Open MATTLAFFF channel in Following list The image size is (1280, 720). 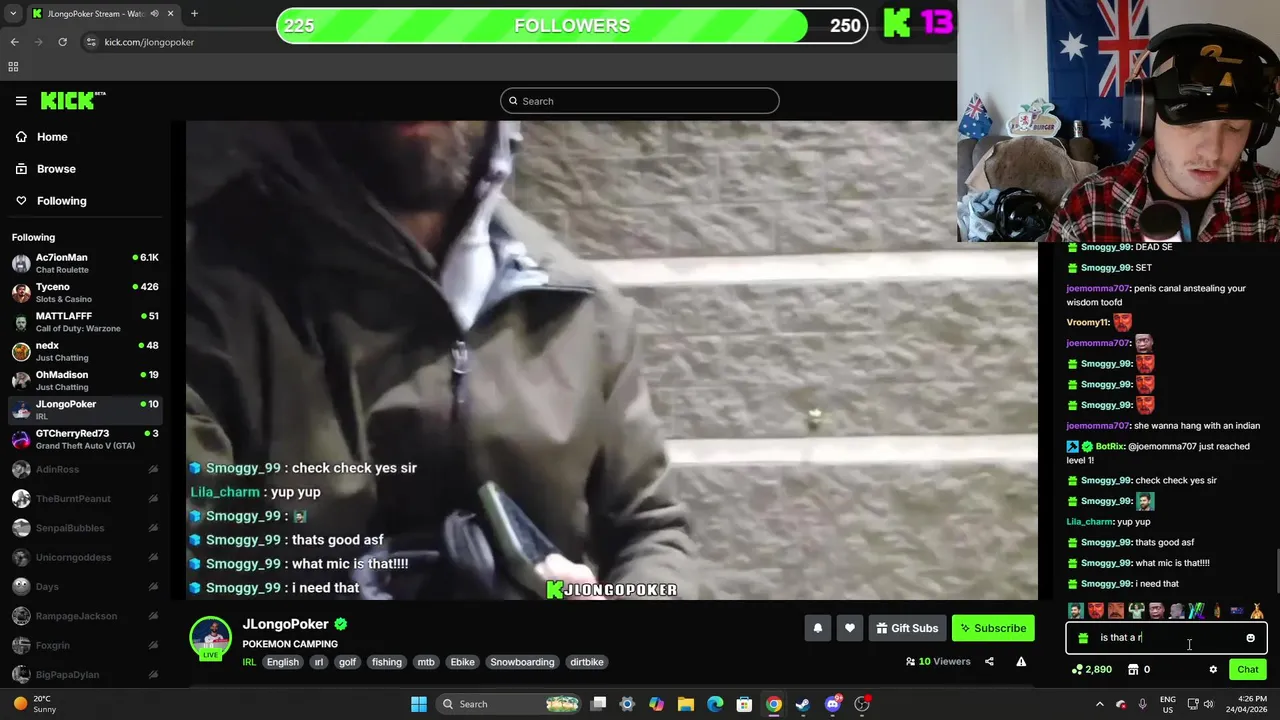coord(85,322)
